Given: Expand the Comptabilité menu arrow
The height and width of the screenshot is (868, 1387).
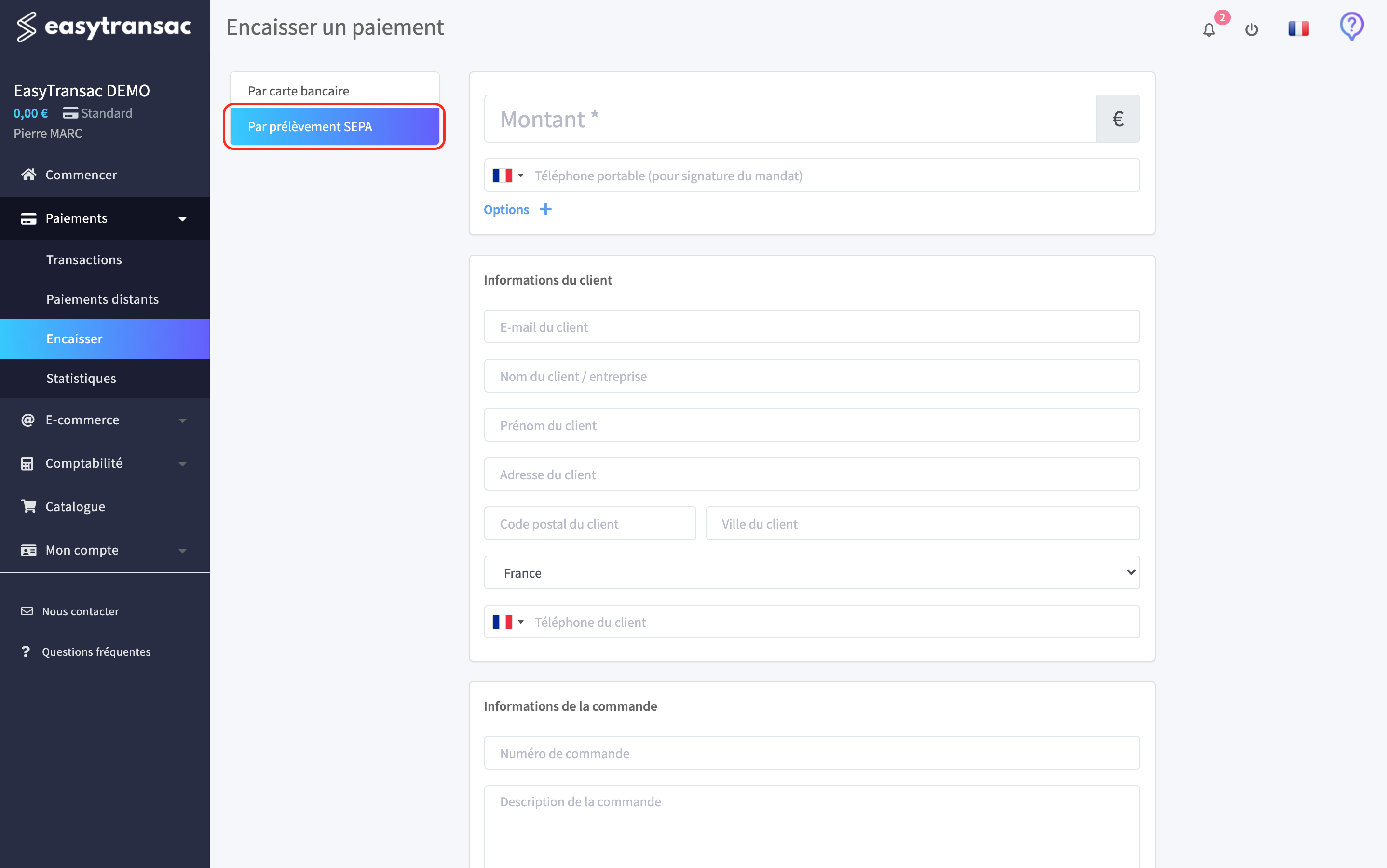Looking at the screenshot, I should (183, 464).
